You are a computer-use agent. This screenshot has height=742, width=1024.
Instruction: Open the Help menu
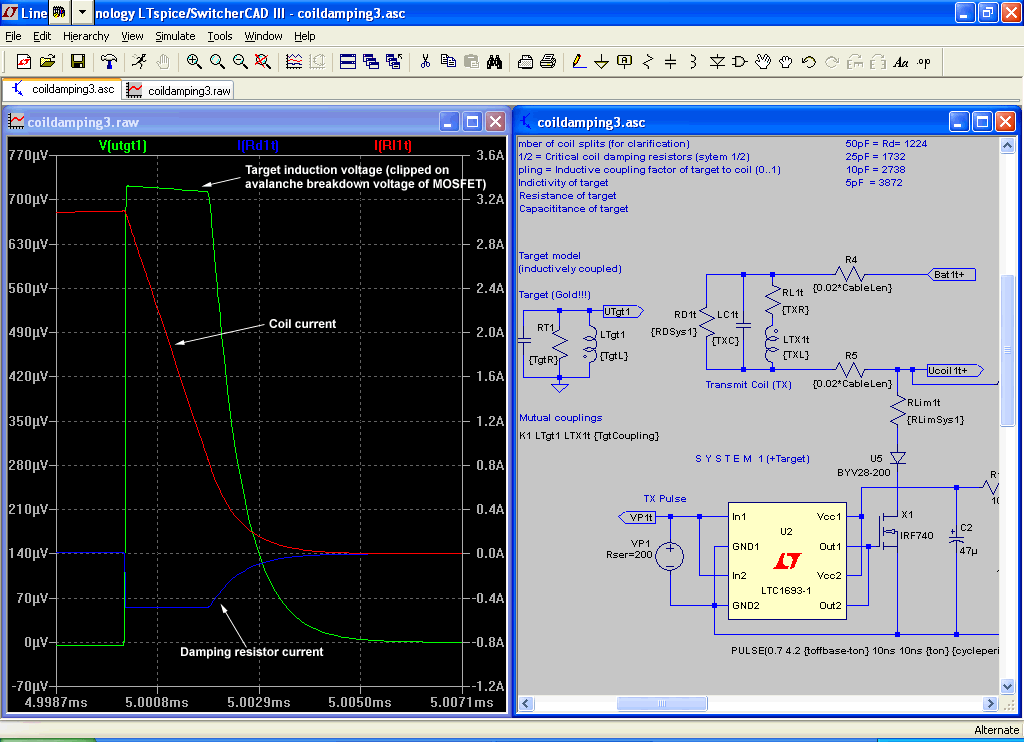304,36
